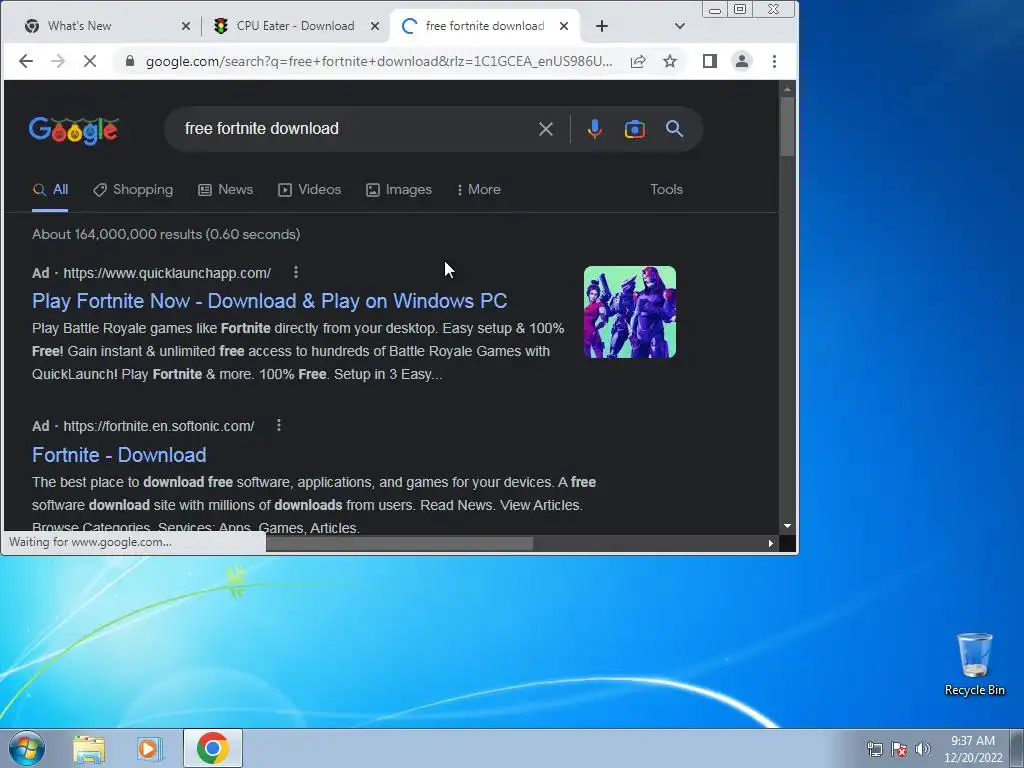Select the free fortnite download tab
Viewport: 1024px width, 768px height.
[x=485, y=26]
